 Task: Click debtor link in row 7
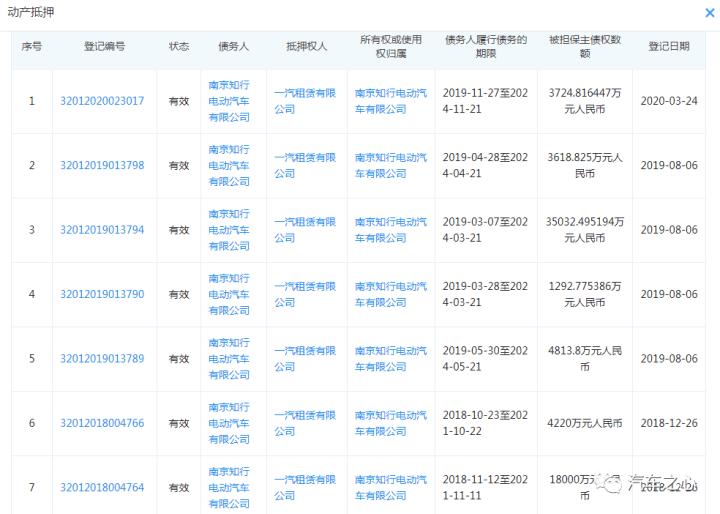pyautogui.click(x=229, y=487)
